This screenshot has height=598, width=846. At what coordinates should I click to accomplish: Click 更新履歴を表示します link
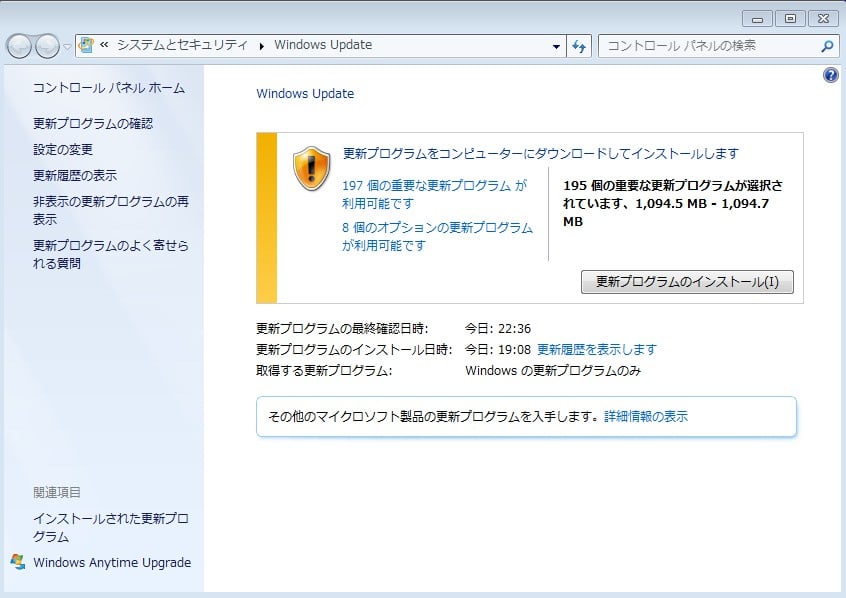click(x=597, y=349)
